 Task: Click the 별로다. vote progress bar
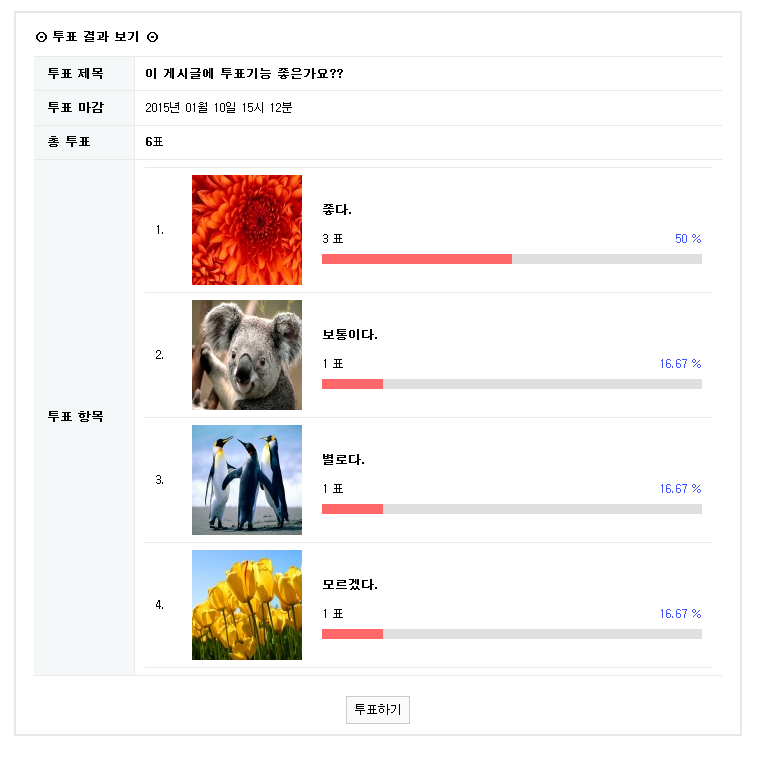click(x=511, y=509)
